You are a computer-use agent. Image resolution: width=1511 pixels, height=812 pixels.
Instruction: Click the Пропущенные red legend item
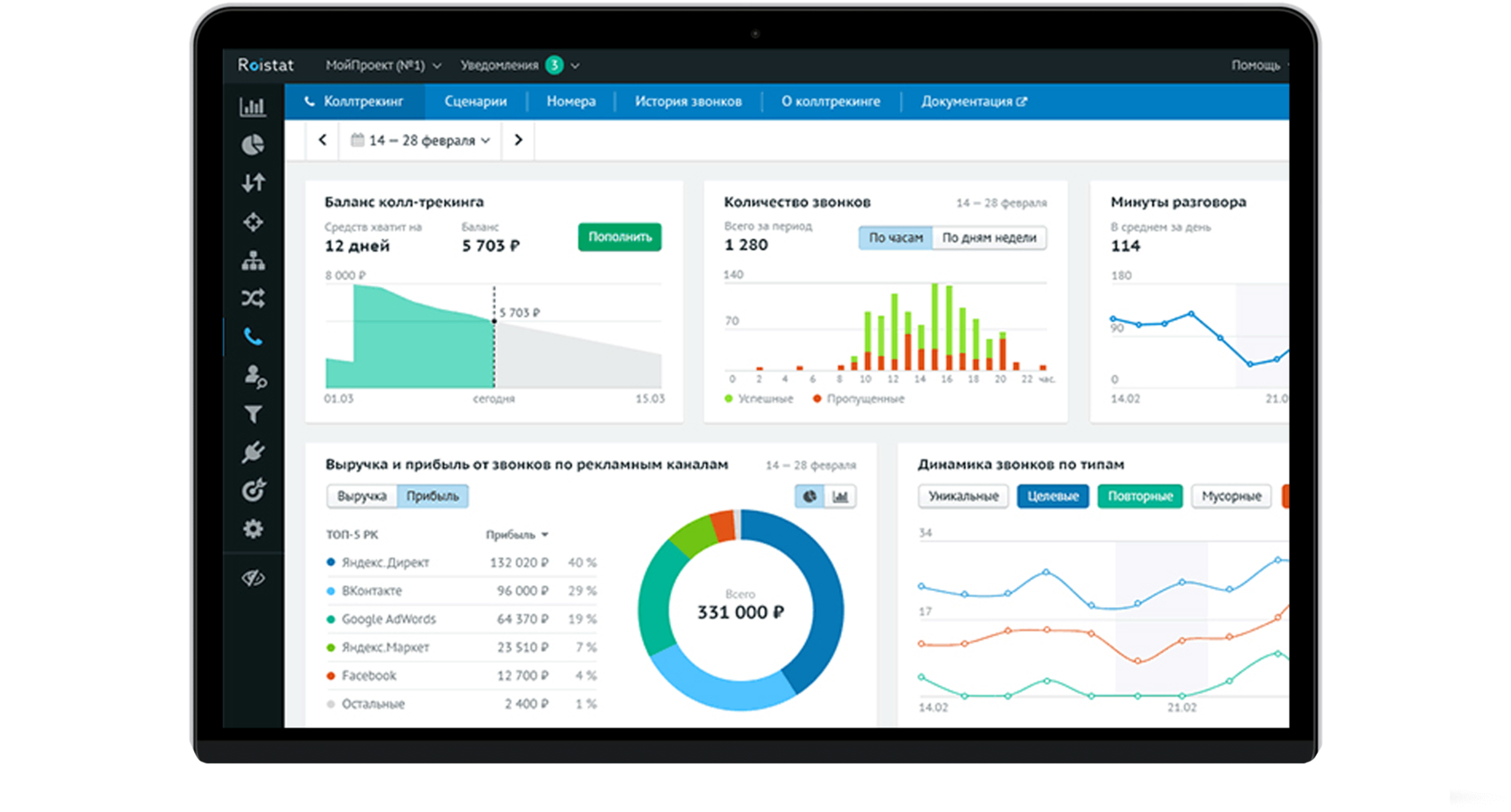tap(858, 399)
